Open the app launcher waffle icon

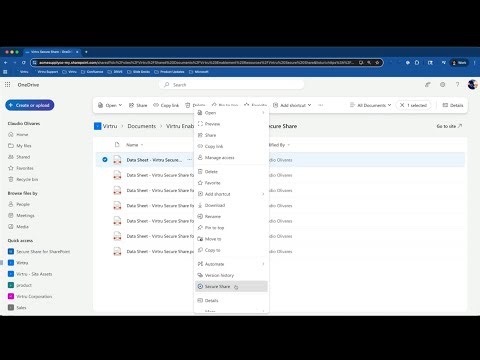point(7,85)
